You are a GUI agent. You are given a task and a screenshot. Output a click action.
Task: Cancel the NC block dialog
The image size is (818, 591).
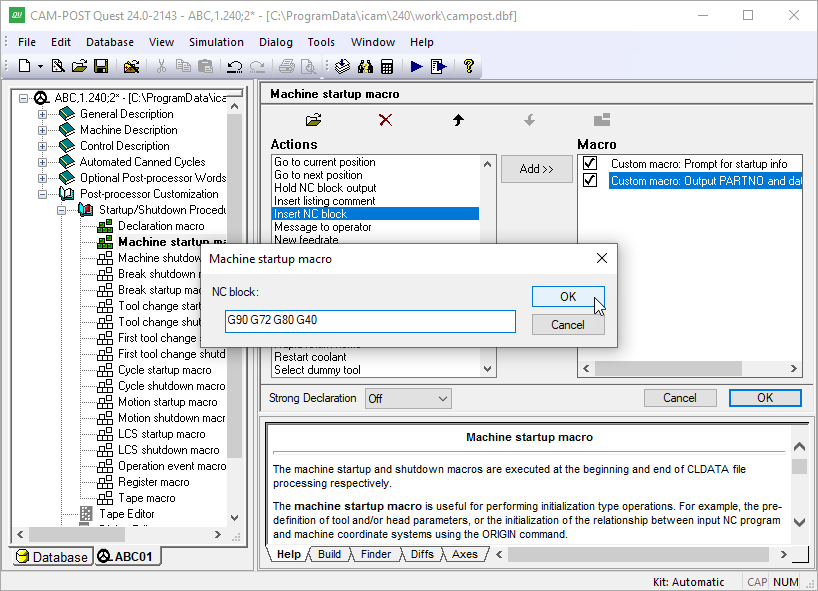click(x=568, y=325)
